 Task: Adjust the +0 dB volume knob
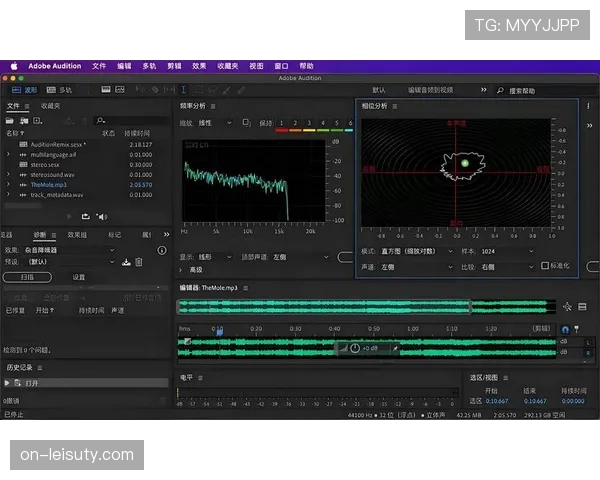click(355, 348)
